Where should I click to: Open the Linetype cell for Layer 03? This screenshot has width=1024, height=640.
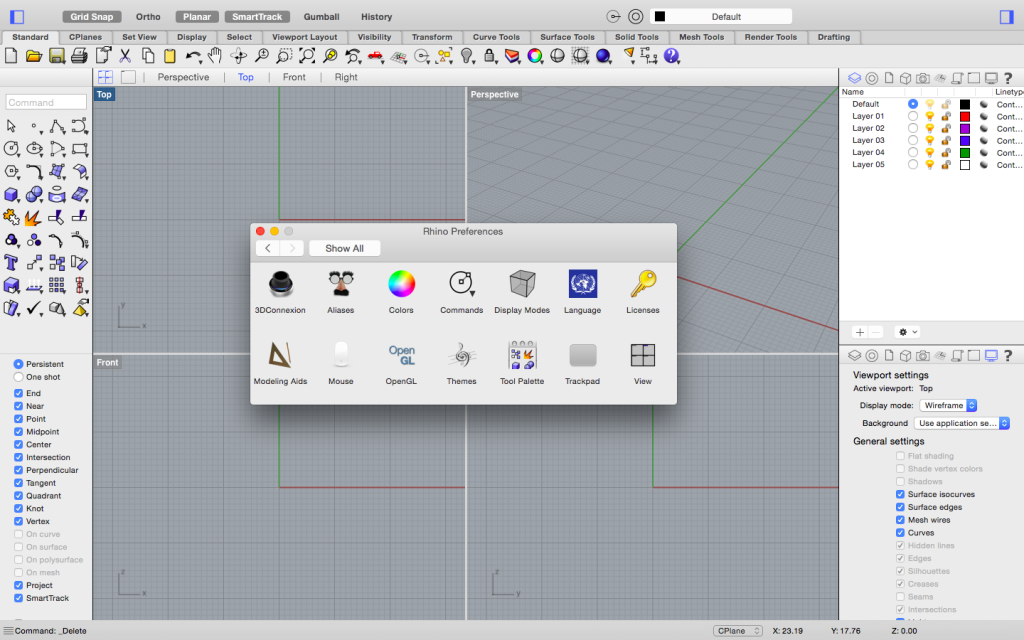1009,141
